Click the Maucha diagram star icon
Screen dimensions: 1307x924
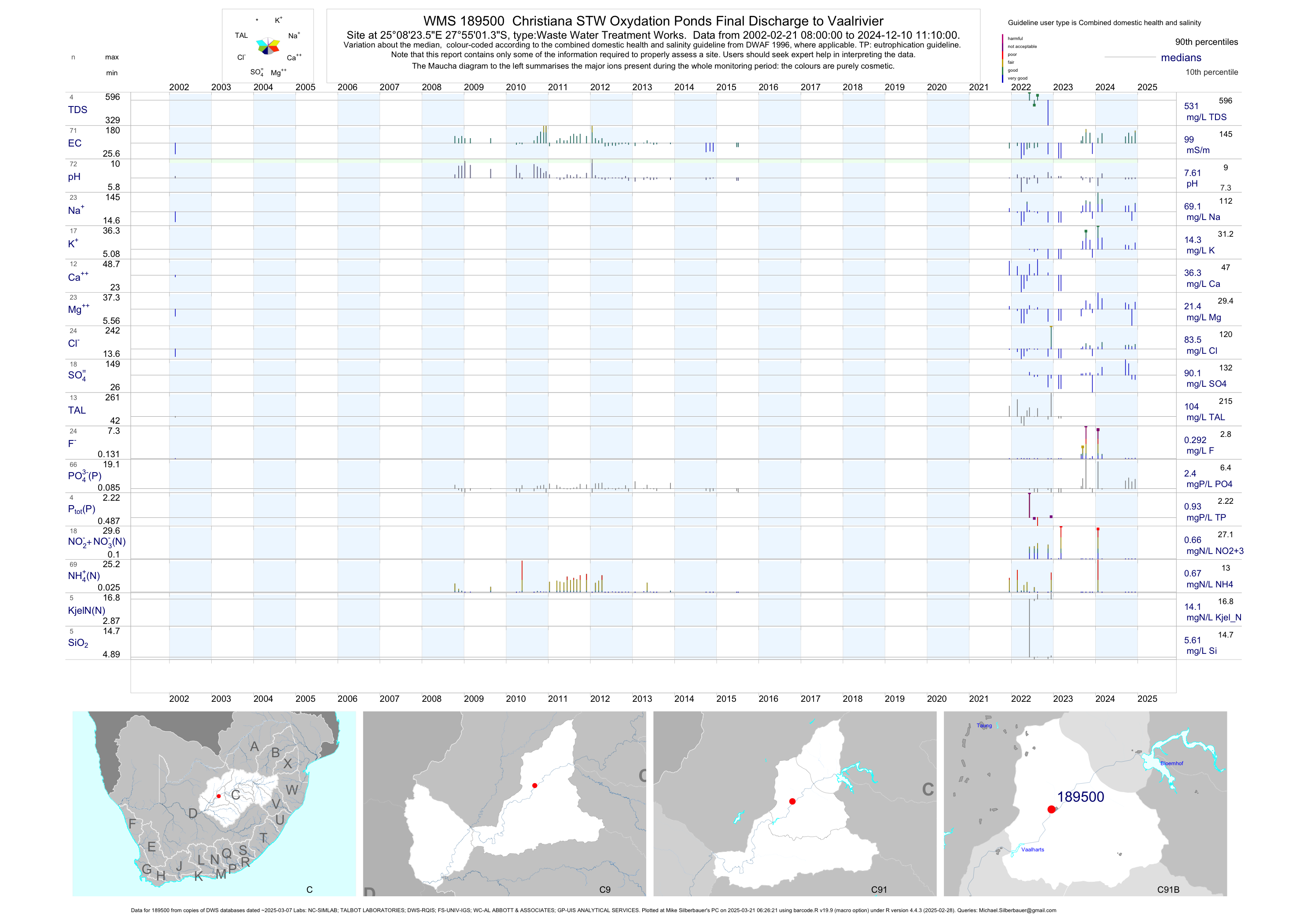pos(268,46)
